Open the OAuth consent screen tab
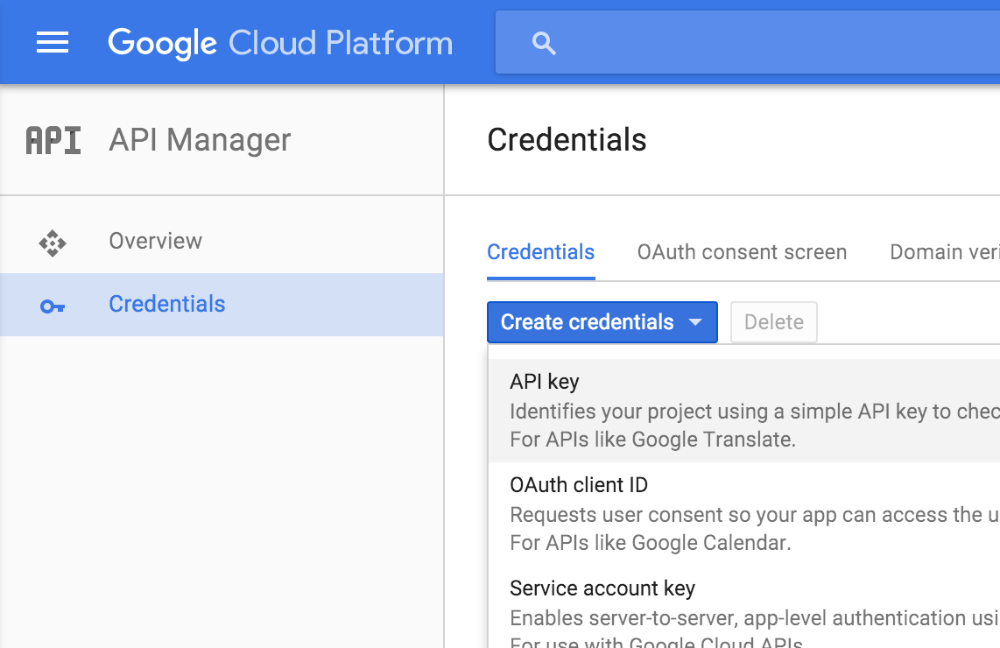Viewport: 1000px width, 648px height. click(742, 252)
